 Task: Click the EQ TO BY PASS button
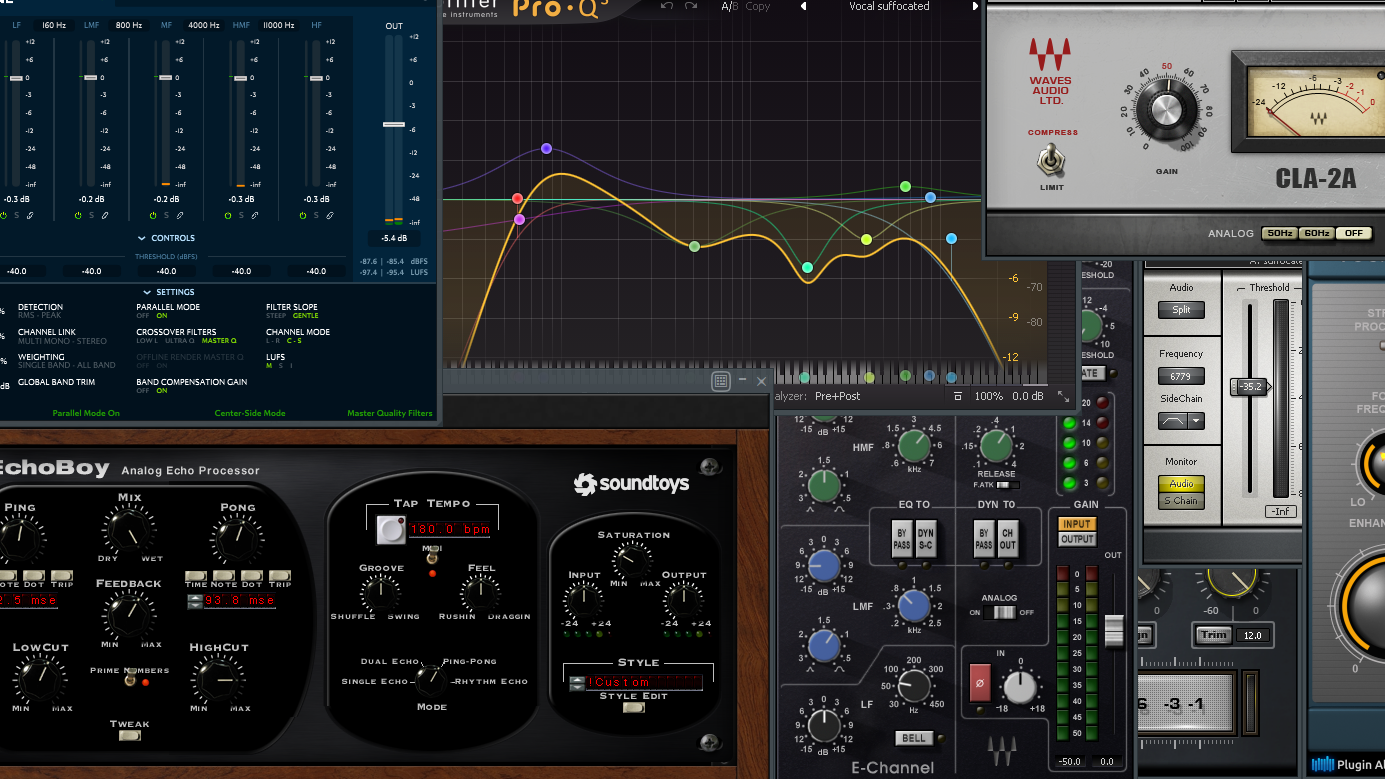pos(900,539)
